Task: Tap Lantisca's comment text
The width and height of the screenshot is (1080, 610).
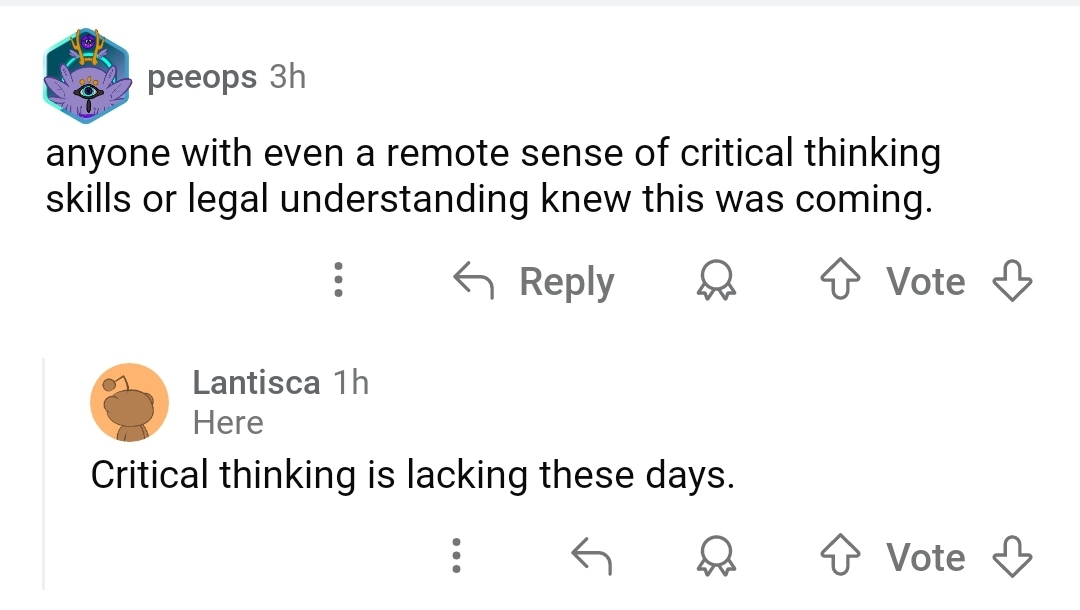Action: point(412,473)
